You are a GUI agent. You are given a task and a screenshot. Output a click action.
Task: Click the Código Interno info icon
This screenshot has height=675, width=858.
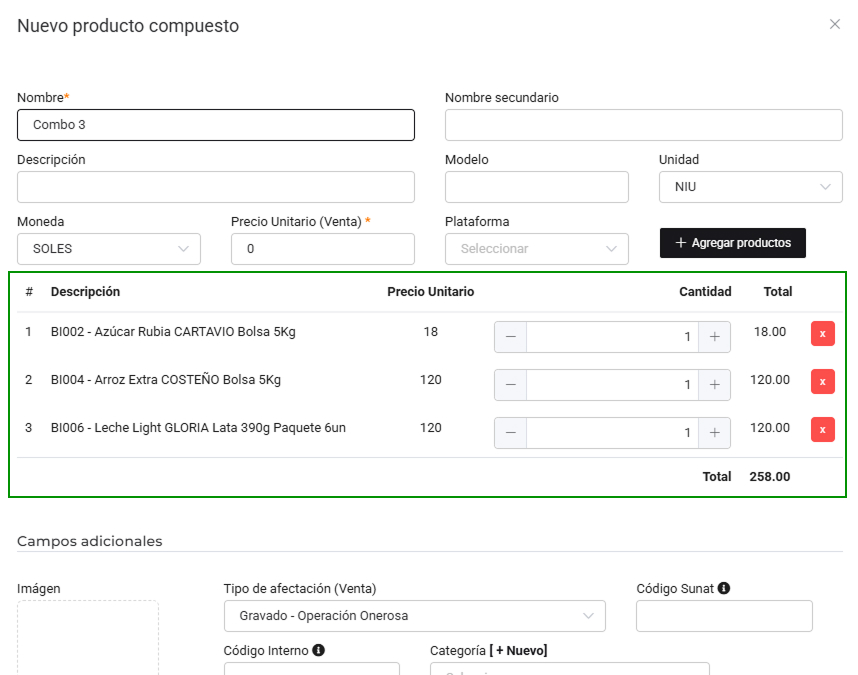point(319,650)
